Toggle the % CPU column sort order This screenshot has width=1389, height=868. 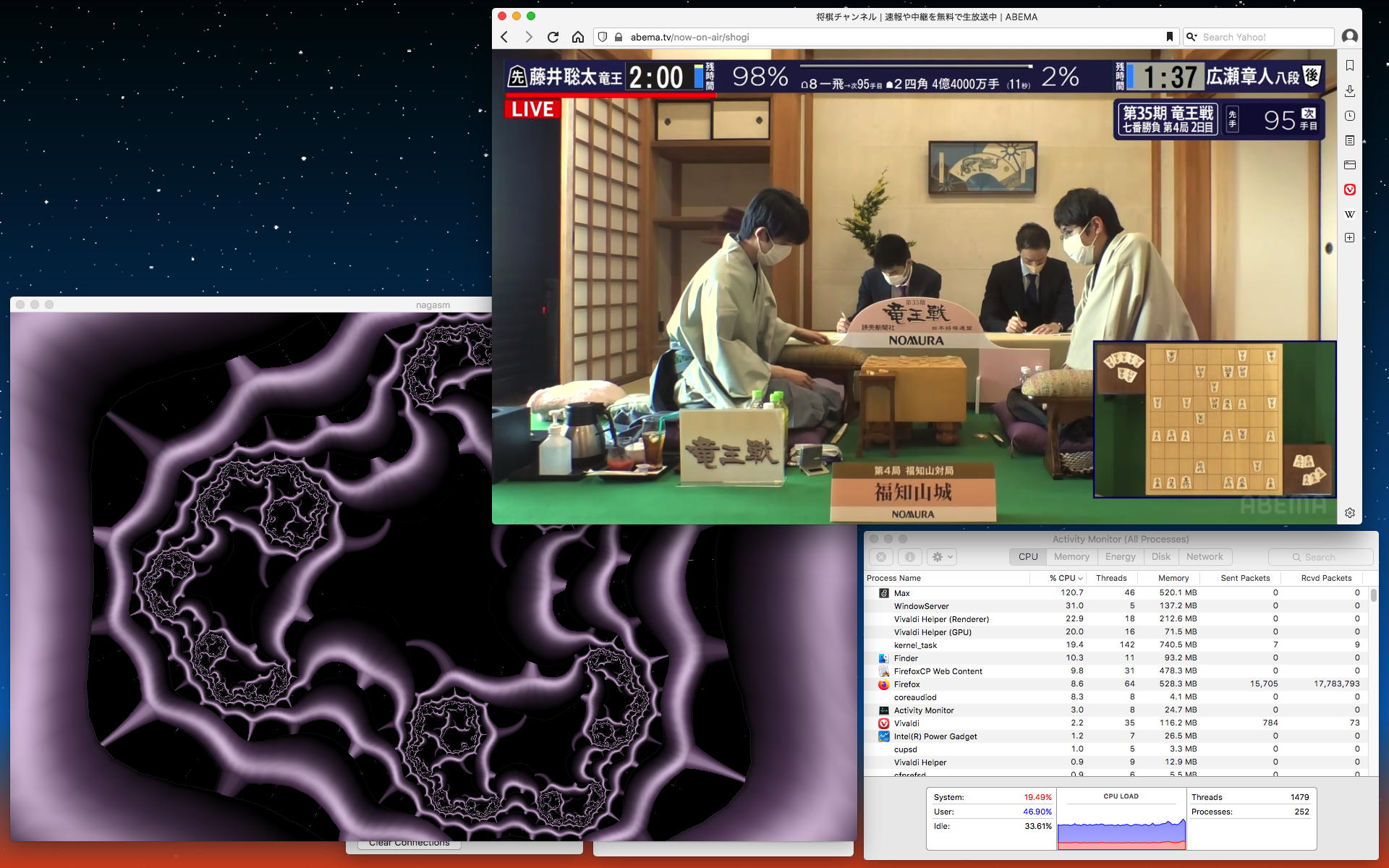[x=1066, y=578]
